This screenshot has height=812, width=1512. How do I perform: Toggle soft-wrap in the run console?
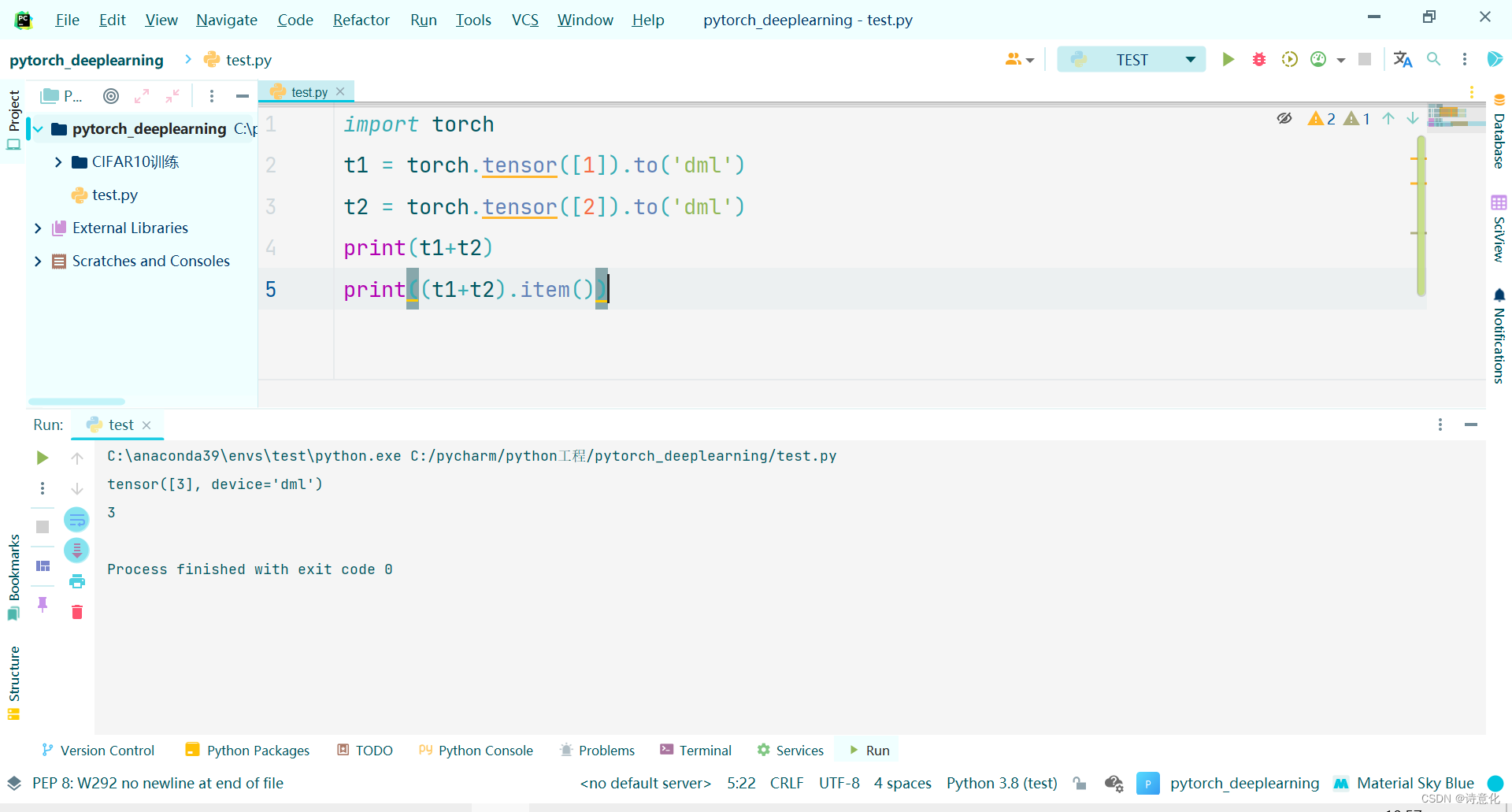click(x=76, y=518)
